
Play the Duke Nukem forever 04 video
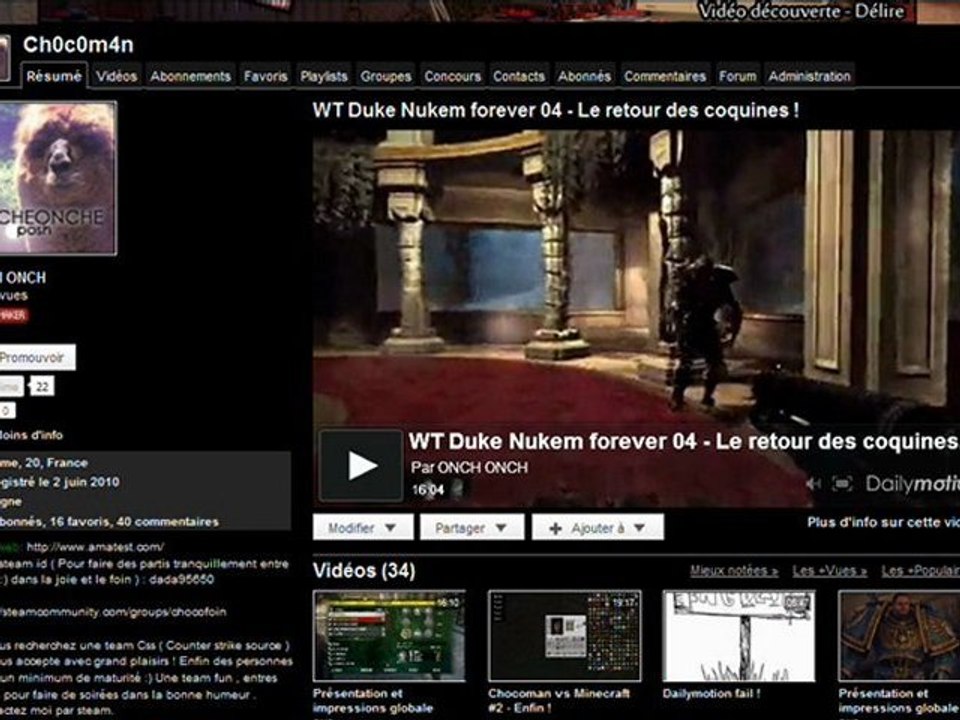(x=361, y=466)
